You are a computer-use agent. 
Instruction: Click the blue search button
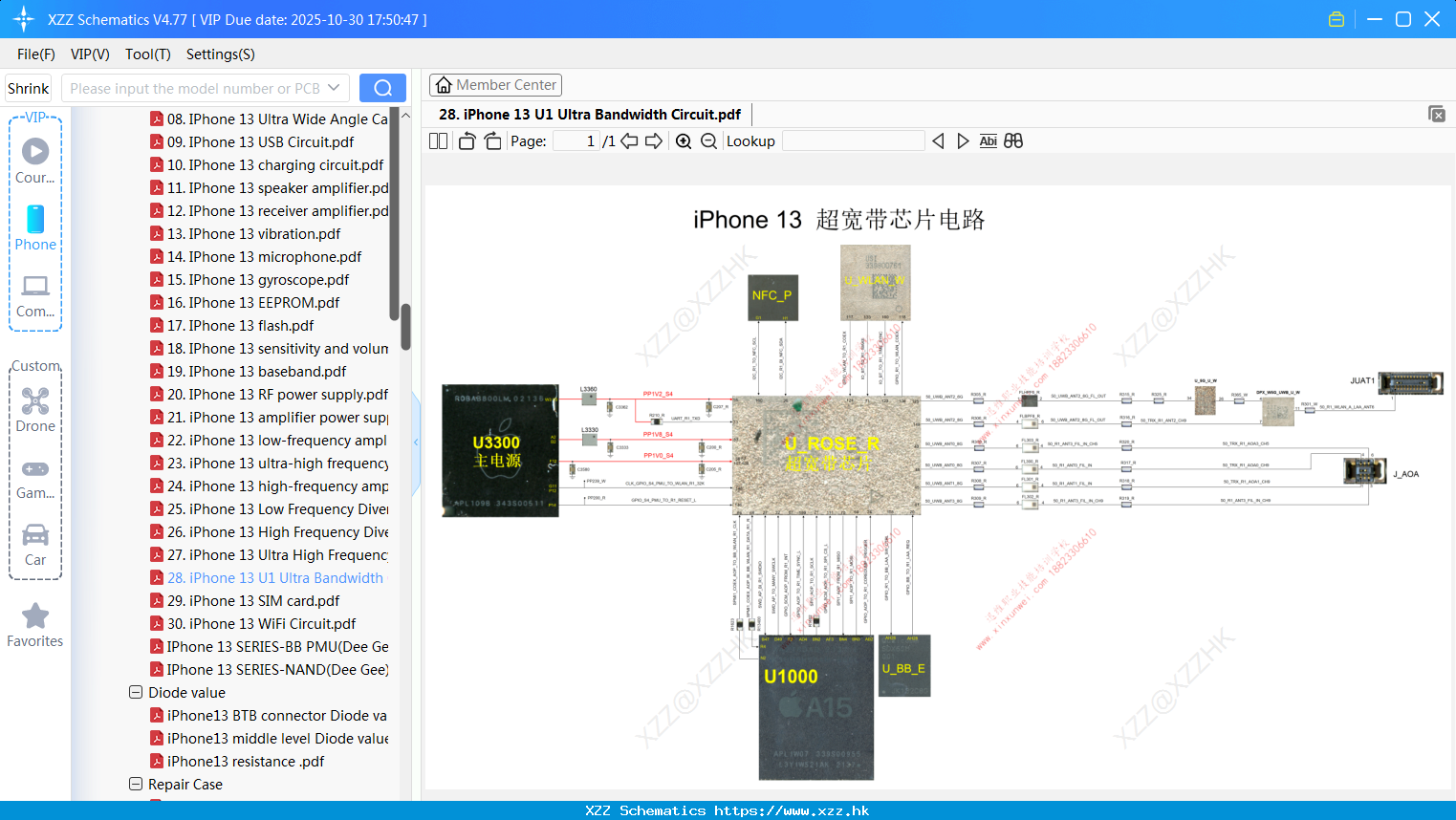click(382, 88)
